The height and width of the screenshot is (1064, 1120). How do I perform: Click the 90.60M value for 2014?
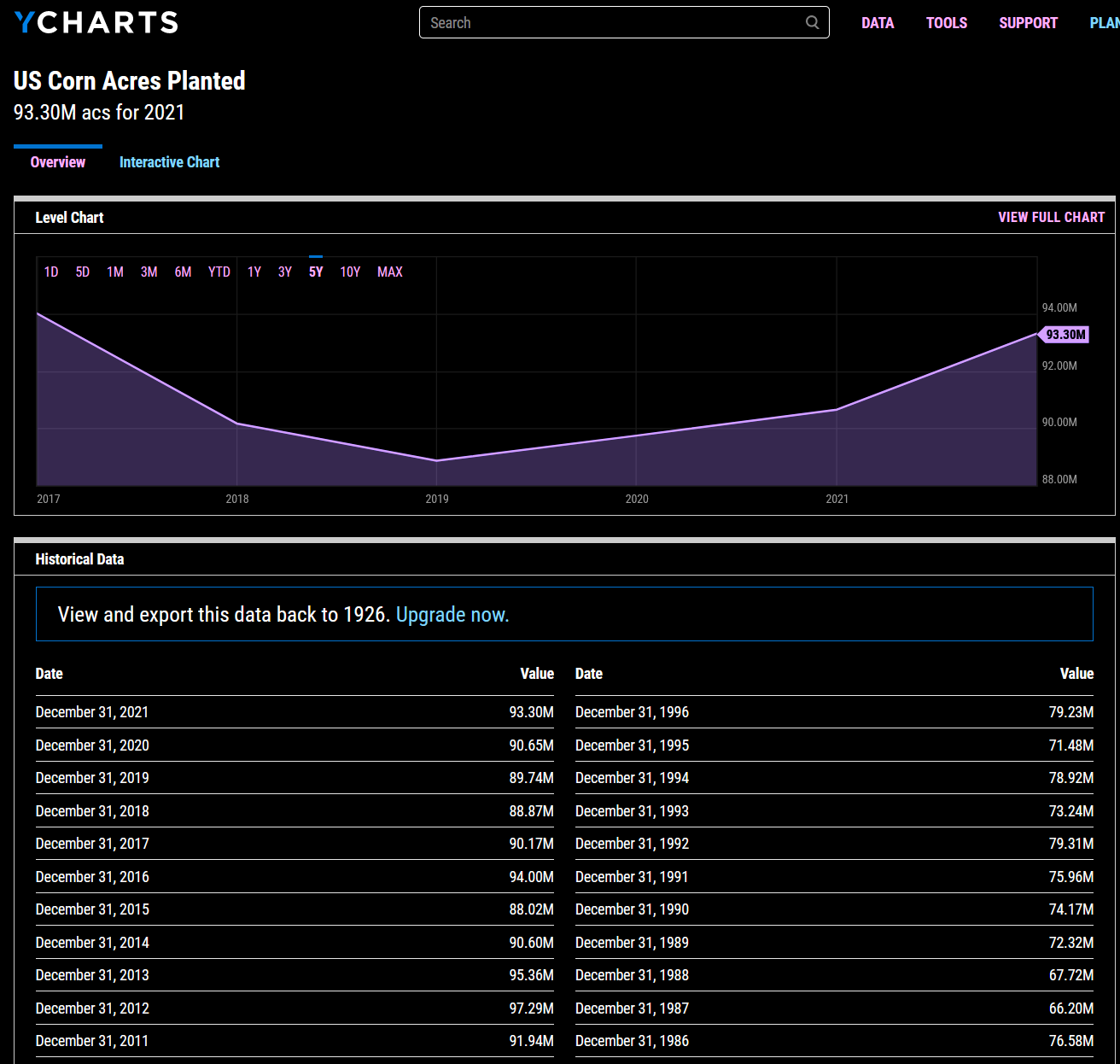531,943
